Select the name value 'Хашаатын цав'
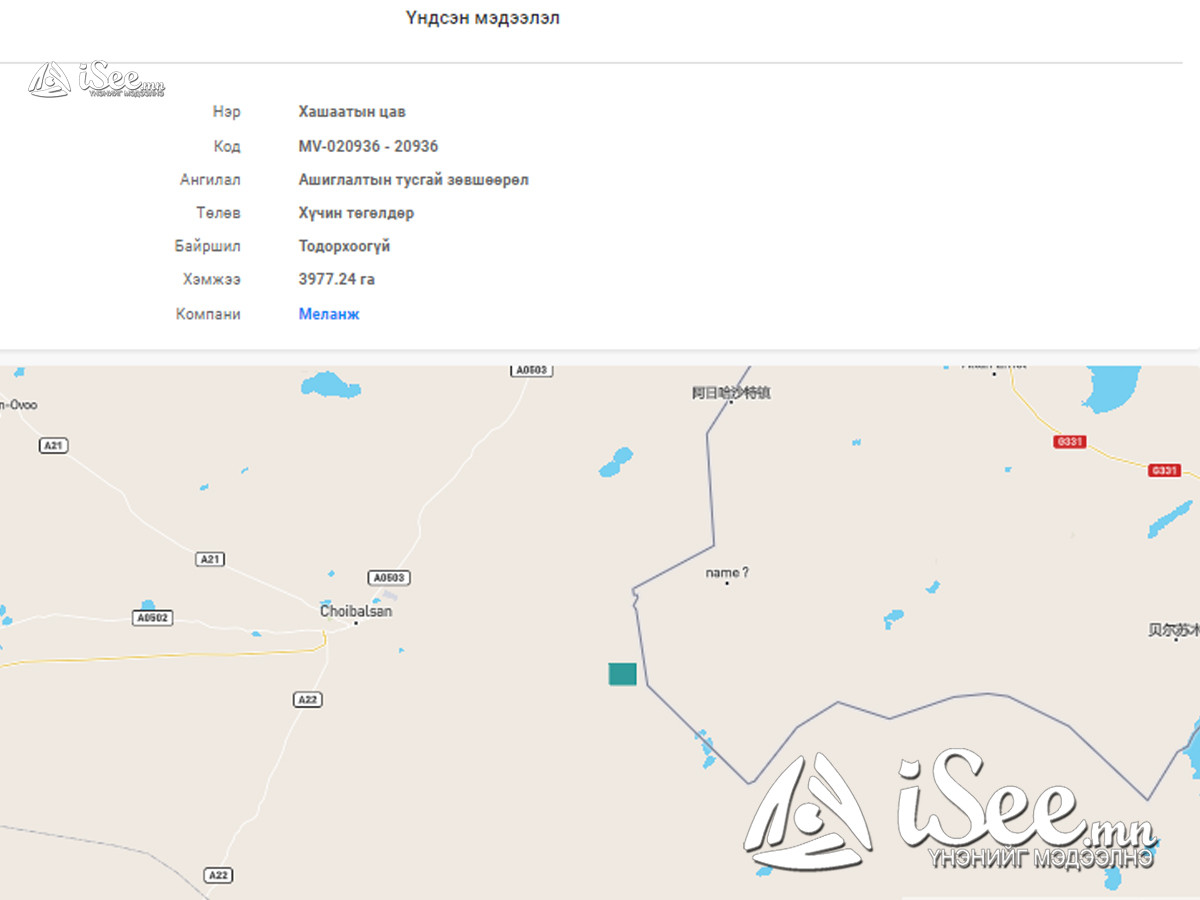Image resolution: width=1200 pixels, height=900 pixels. (x=352, y=112)
